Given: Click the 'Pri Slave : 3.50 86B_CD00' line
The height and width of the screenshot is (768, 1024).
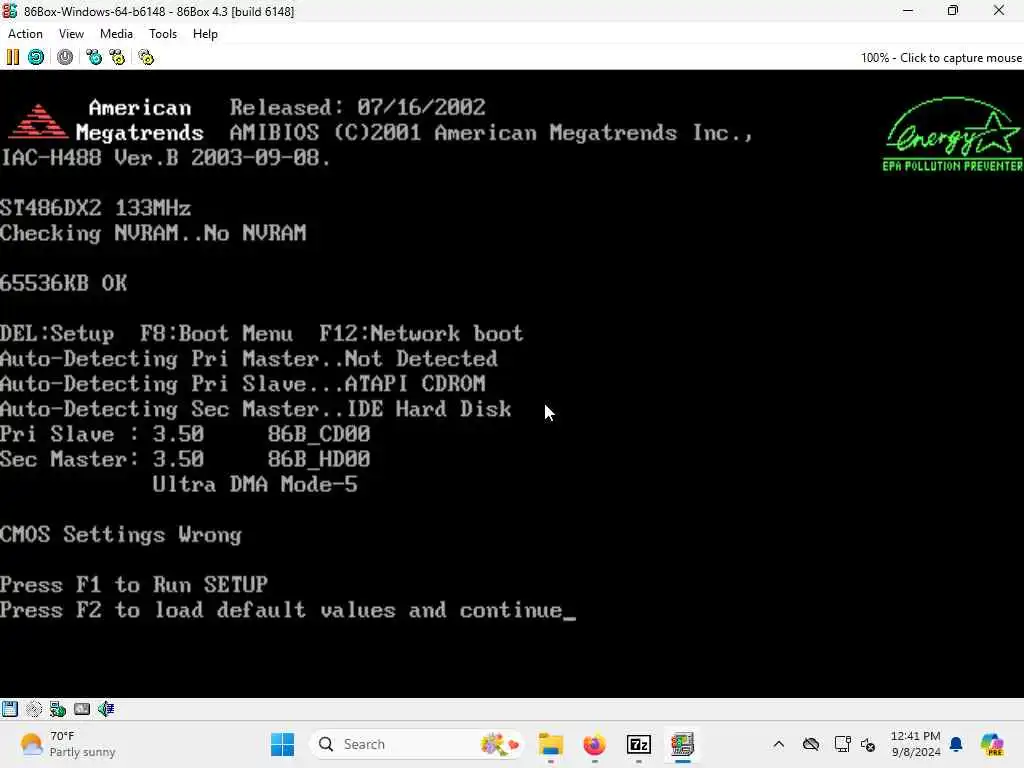Looking at the screenshot, I should click(x=185, y=434).
